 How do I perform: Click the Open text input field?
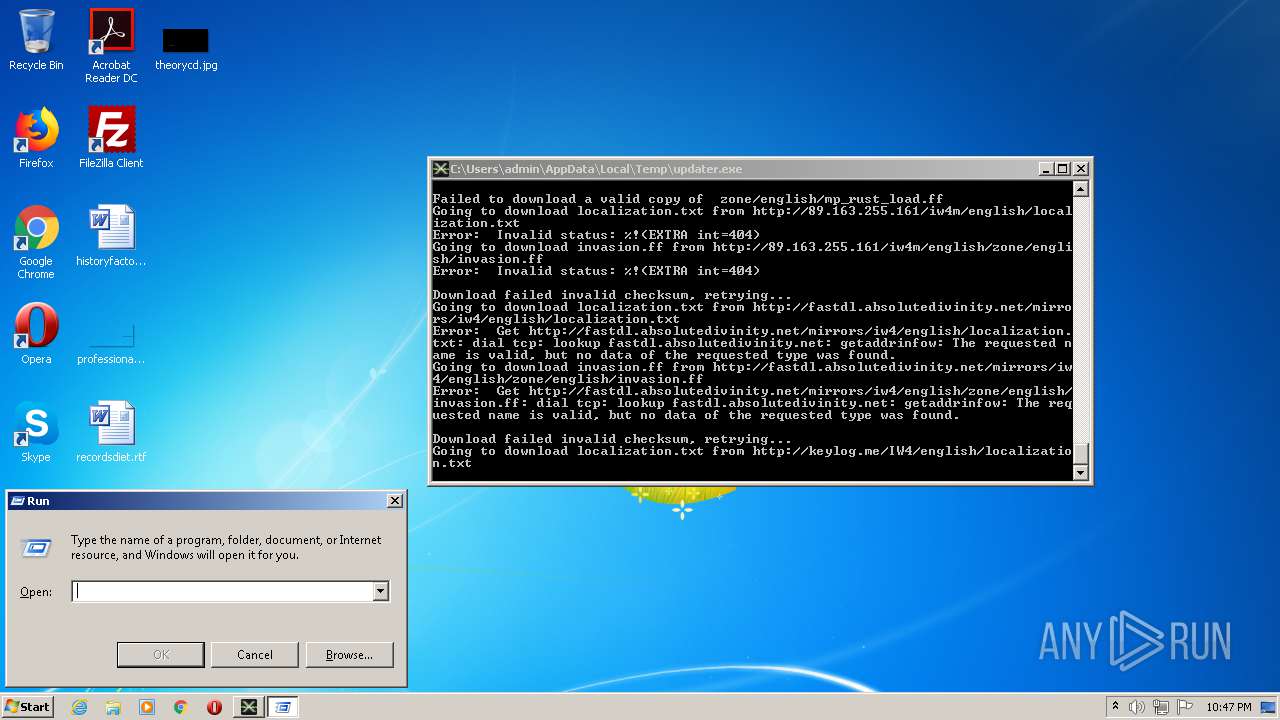pos(222,591)
